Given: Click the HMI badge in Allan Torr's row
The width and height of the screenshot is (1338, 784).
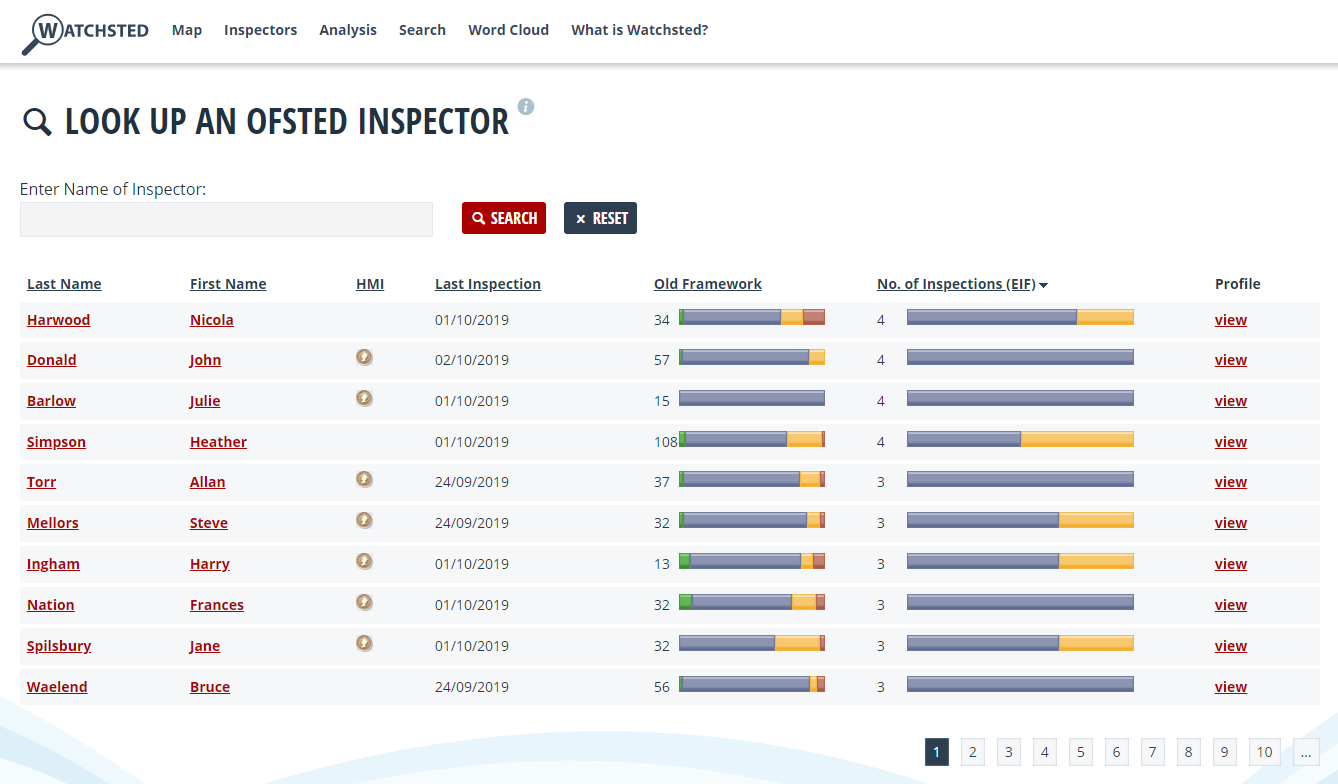Looking at the screenshot, I should point(365,479).
